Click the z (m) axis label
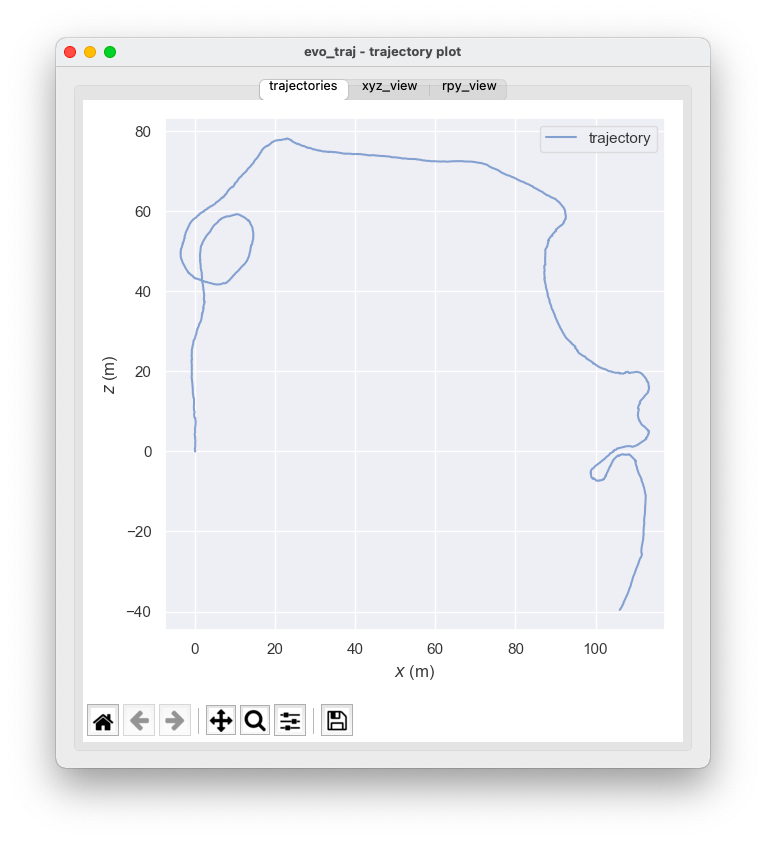Screen dimensions: 766x842 [109, 374]
